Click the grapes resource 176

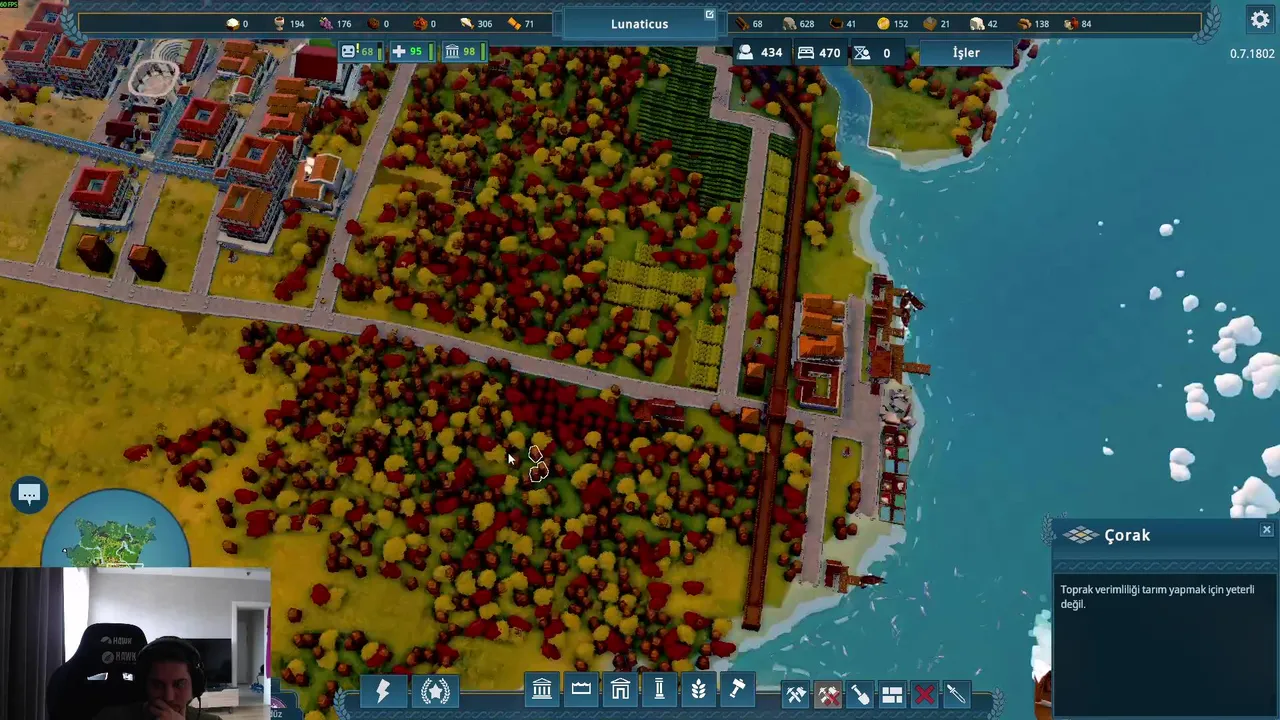tap(336, 24)
